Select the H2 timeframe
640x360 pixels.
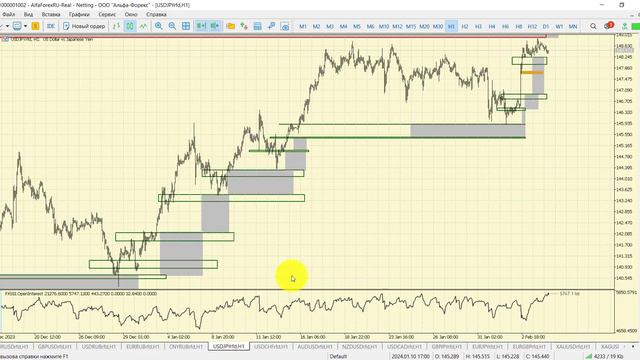464,26
